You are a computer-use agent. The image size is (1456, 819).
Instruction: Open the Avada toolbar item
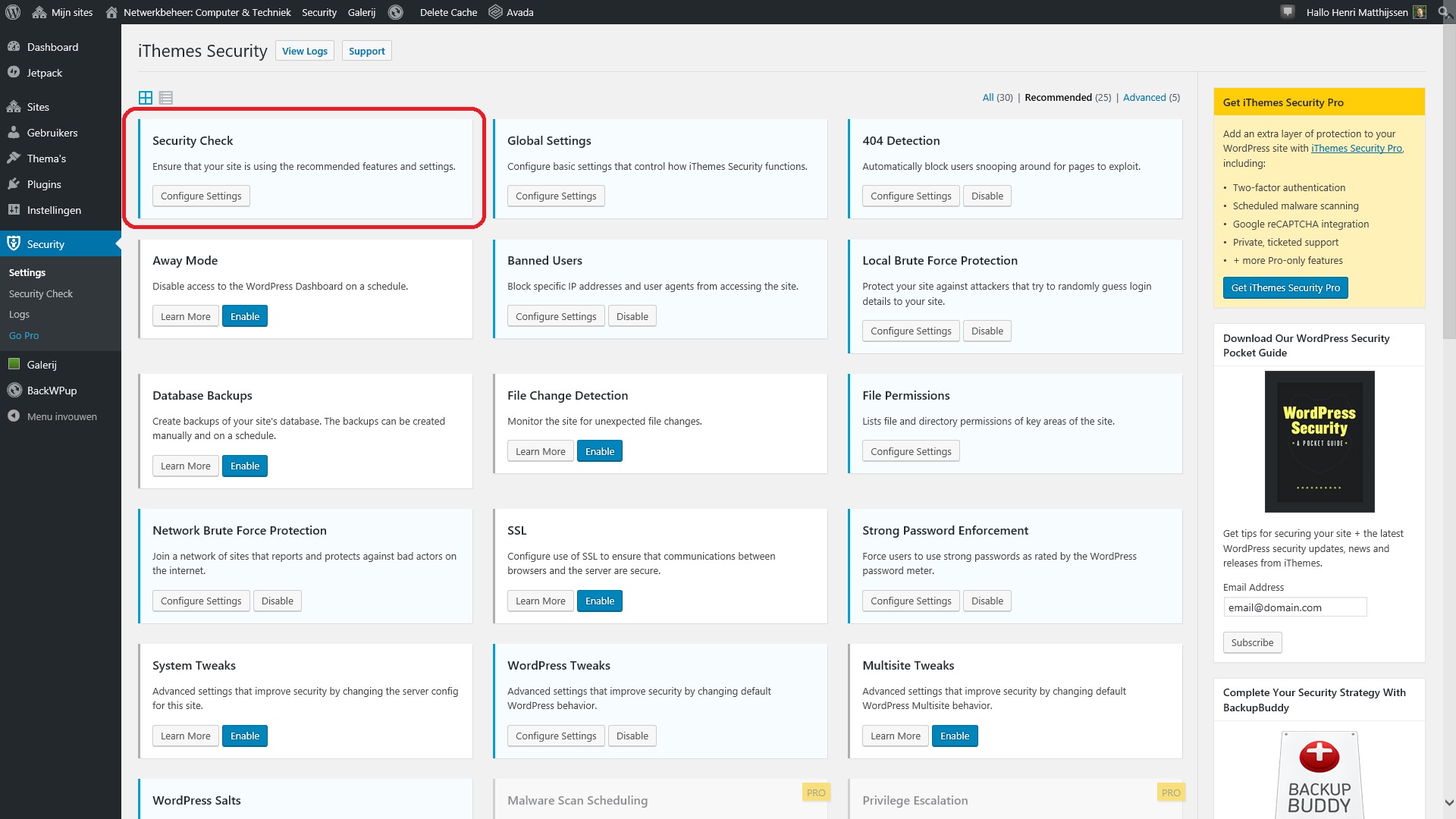pyautogui.click(x=511, y=12)
